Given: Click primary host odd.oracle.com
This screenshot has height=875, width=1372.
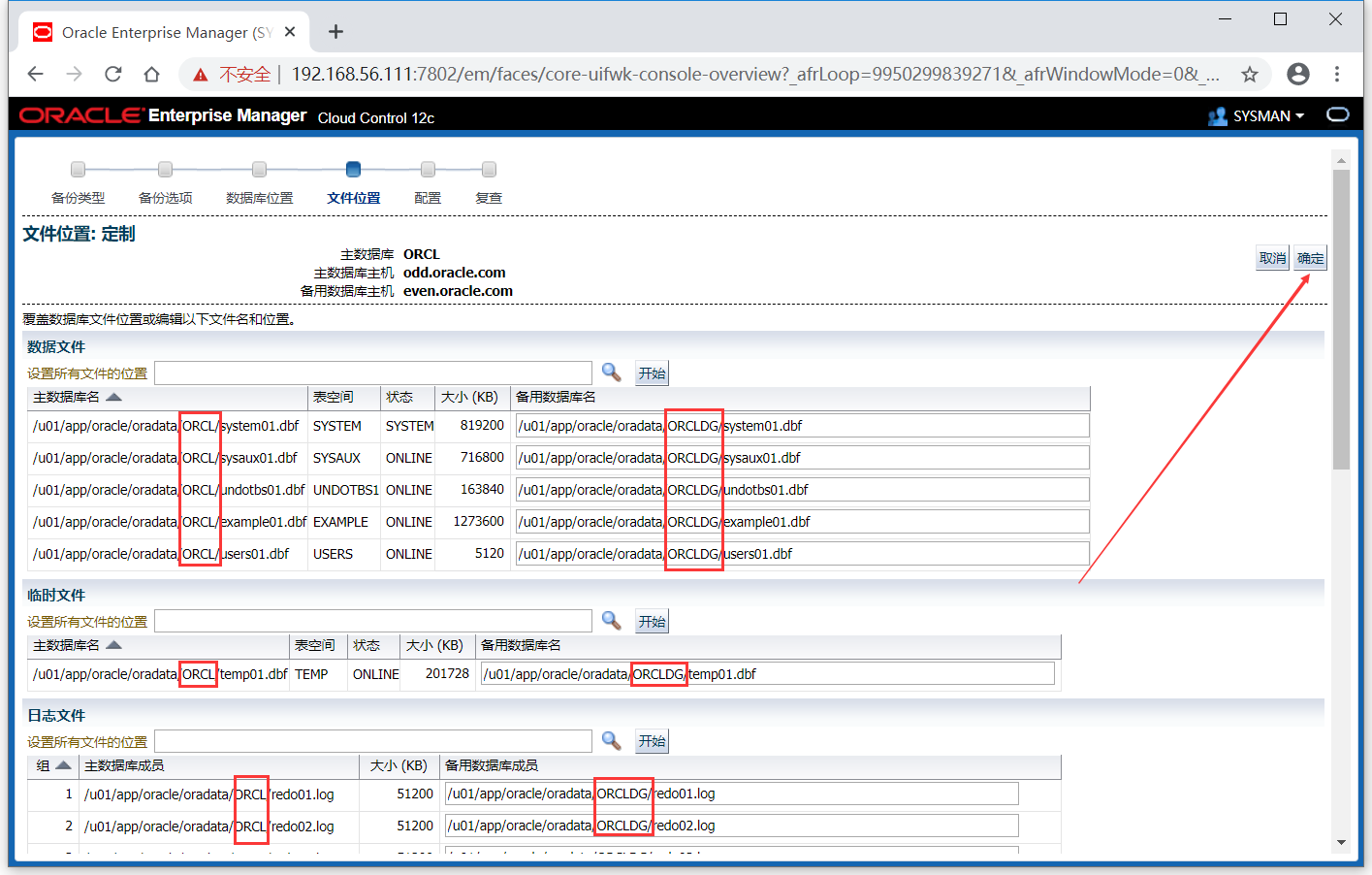Looking at the screenshot, I should point(454,273).
